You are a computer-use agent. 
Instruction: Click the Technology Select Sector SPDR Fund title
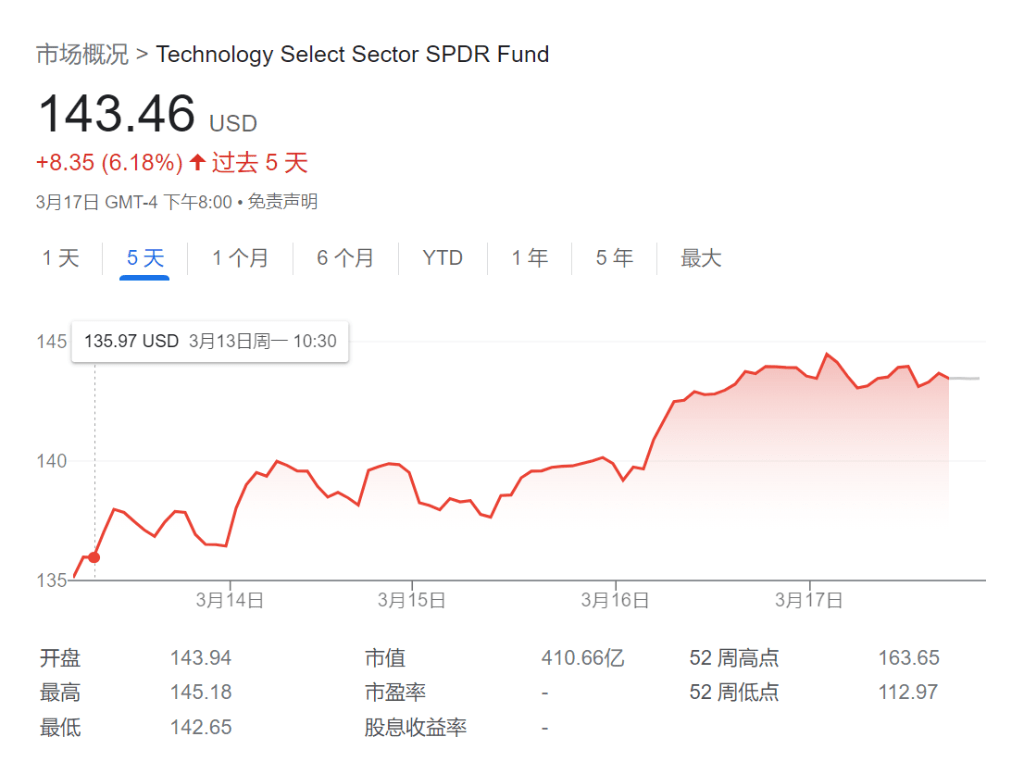353,54
